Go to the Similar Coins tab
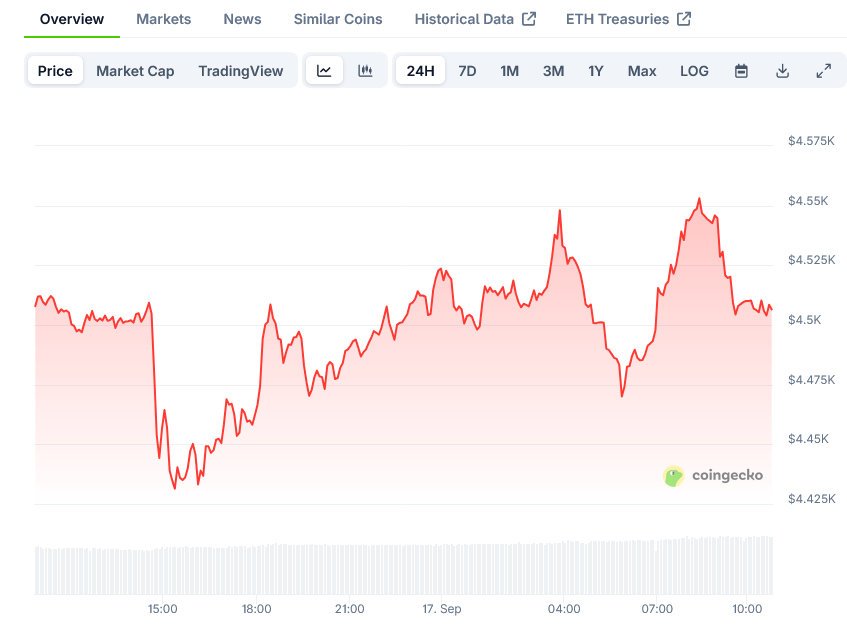Image resolution: width=847 pixels, height=632 pixels. click(x=338, y=19)
